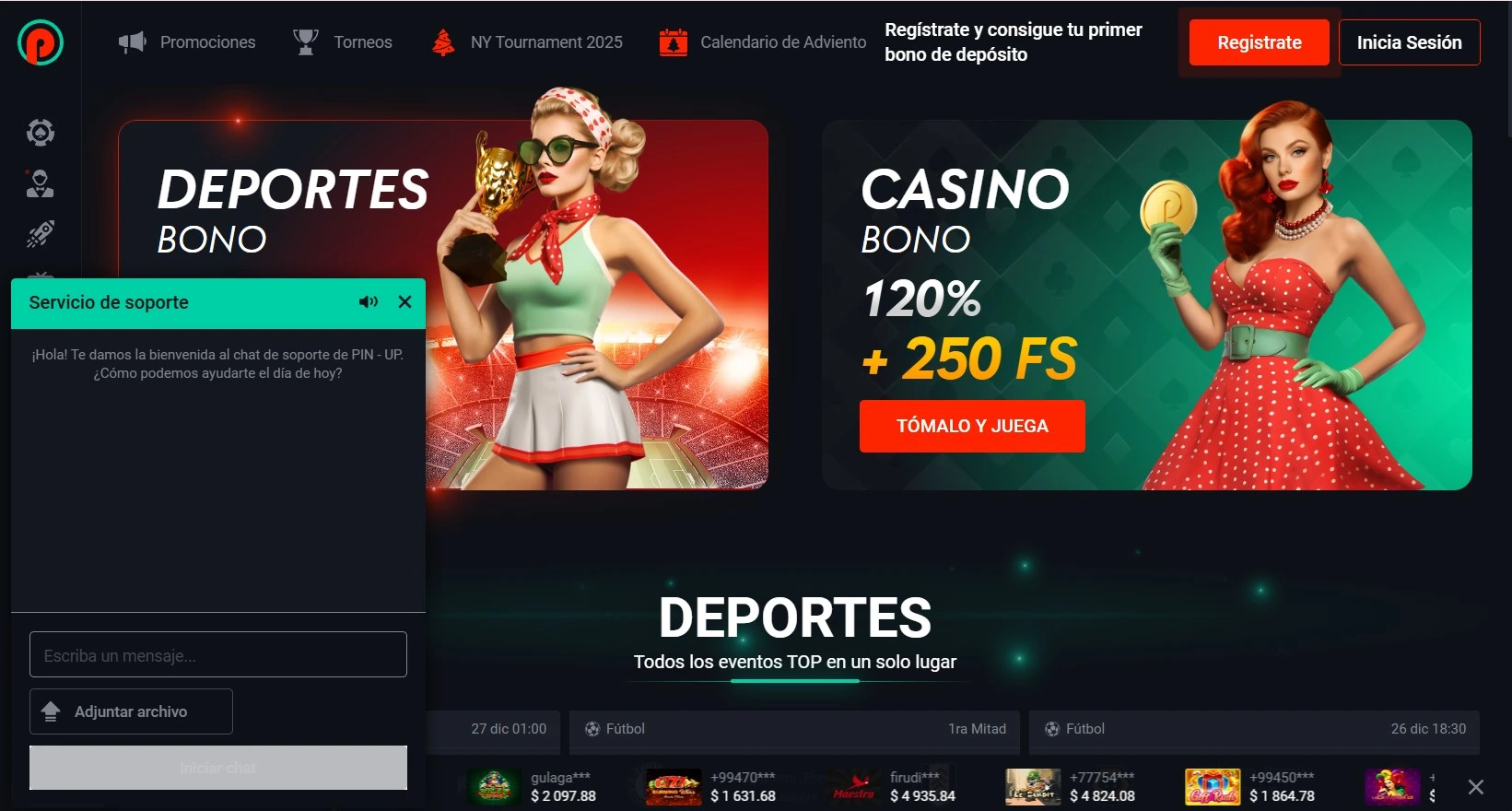This screenshot has height=811, width=1512.
Task: Open the rocket games sidebar icon
Action: [x=40, y=234]
